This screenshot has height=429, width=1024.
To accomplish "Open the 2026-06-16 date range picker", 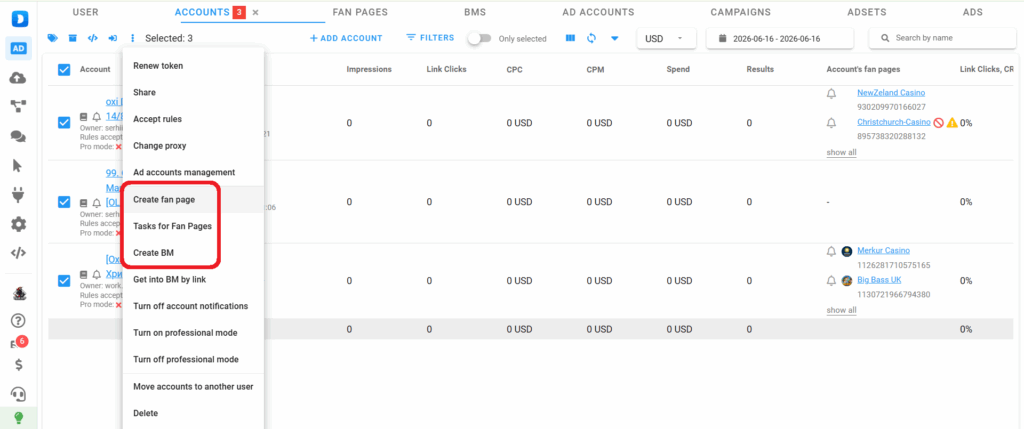I will tap(780, 39).
